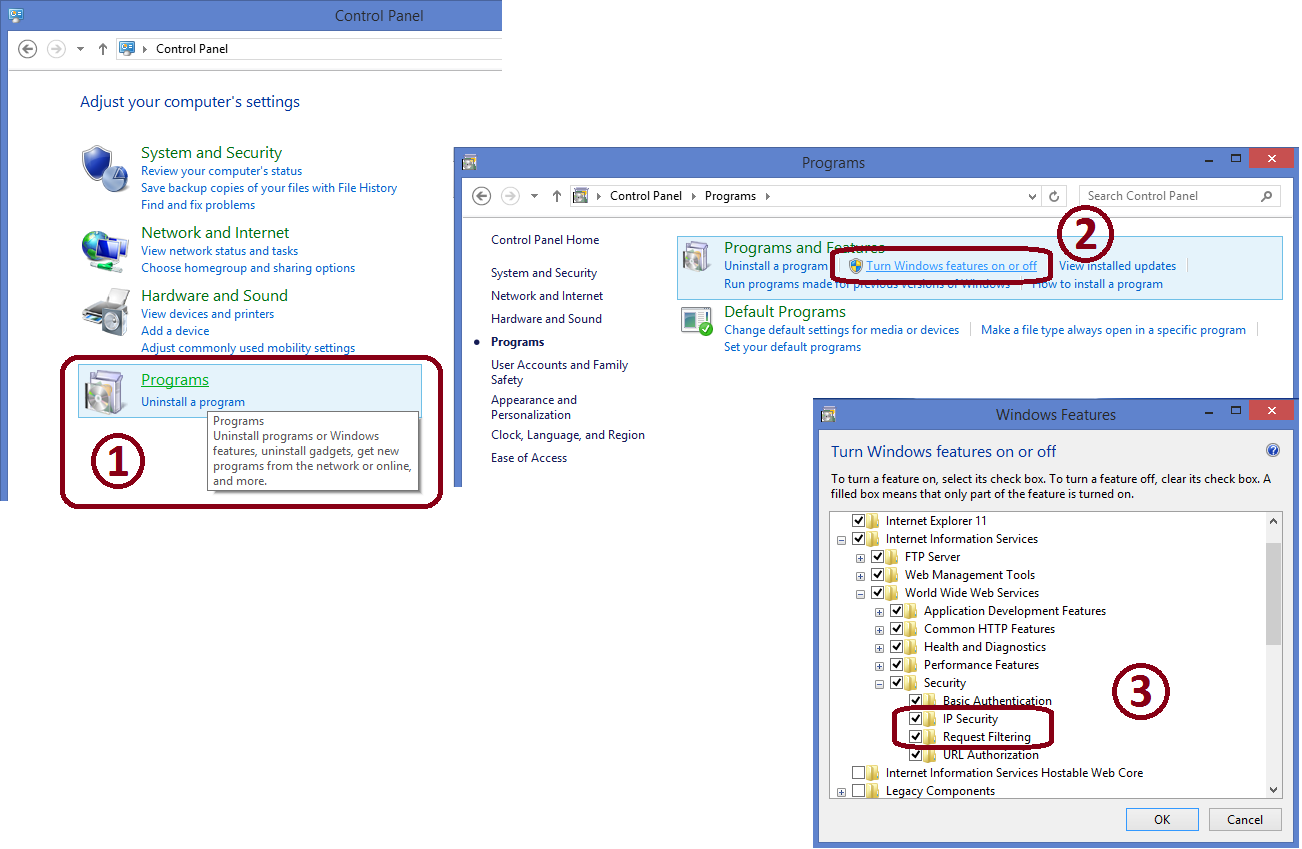Viewport: 1302px width, 849px height.
Task: Go up one level in the Programs window
Action: pos(557,196)
